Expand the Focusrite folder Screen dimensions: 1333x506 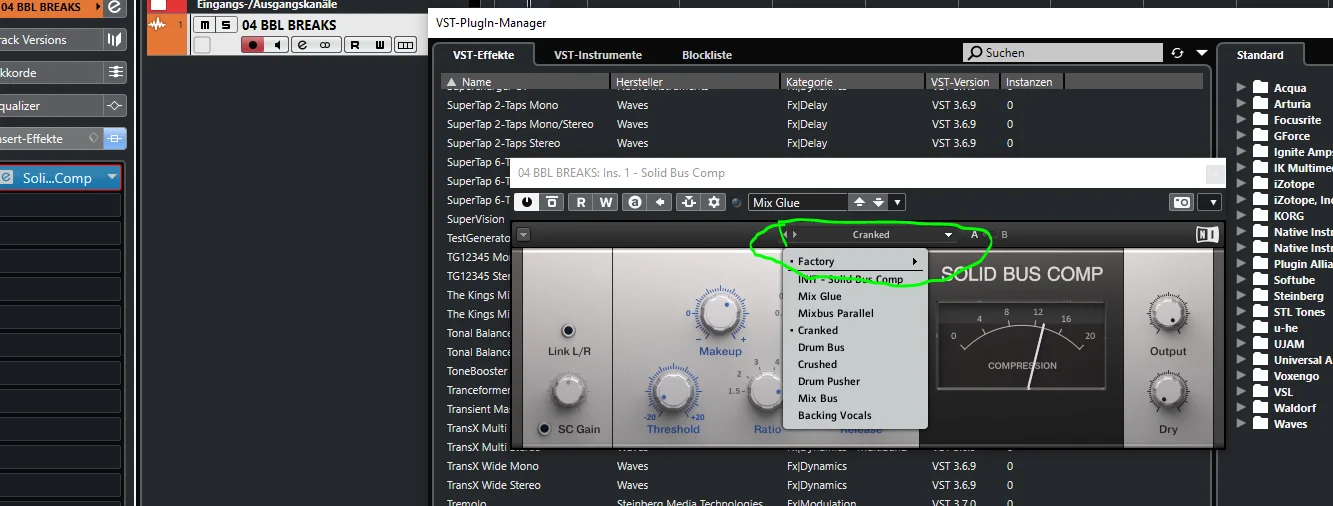[x=1241, y=120]
